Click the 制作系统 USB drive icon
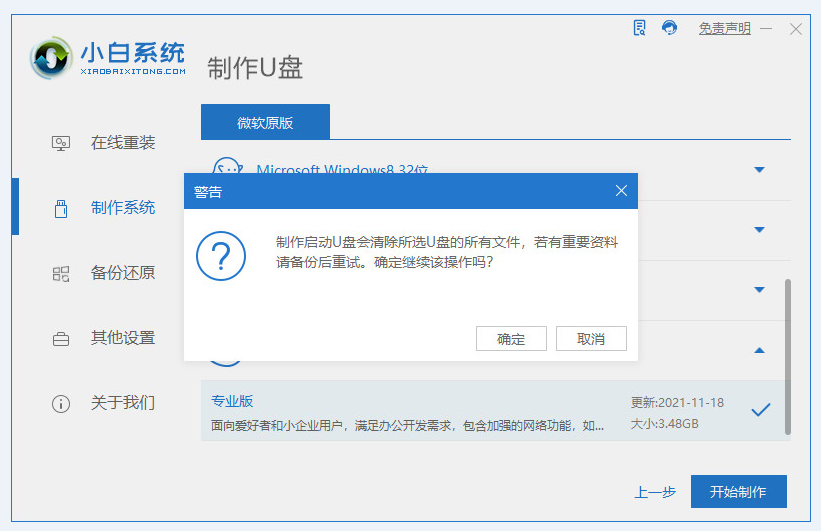 click(x=61, y=208)
